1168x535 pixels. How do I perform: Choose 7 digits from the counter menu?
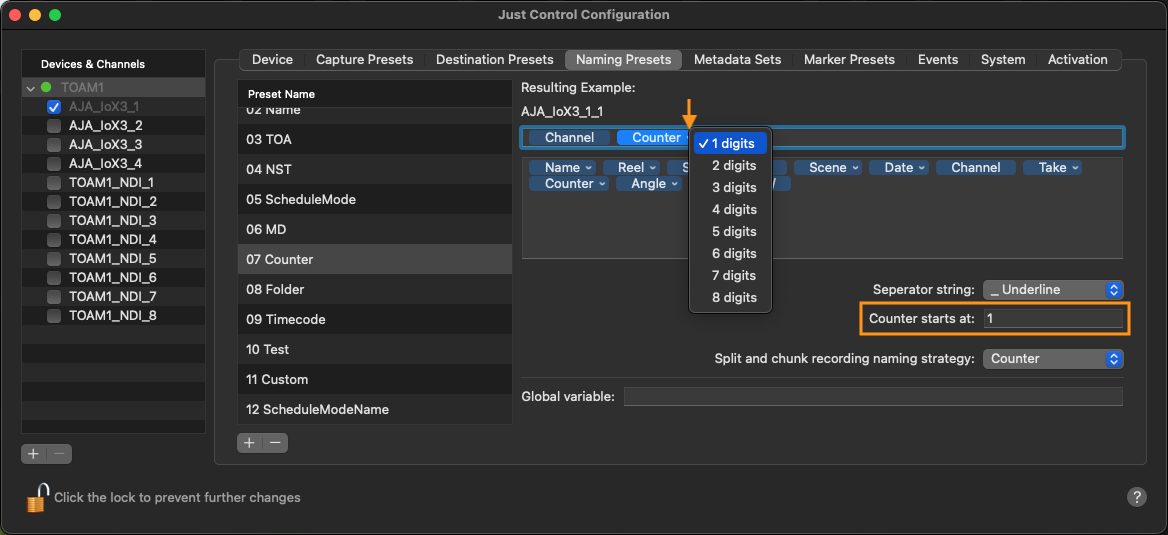(x=730, y=275)
